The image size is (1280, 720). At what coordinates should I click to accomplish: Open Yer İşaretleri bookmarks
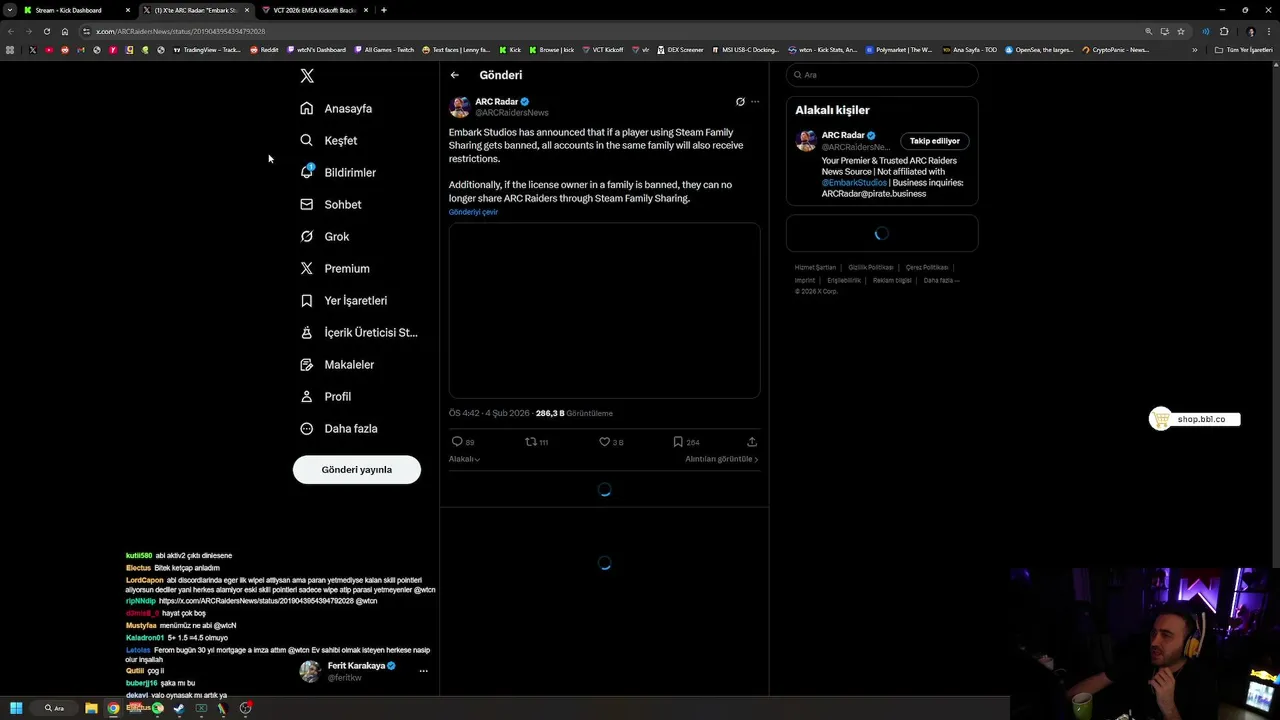tap(344, 300)
